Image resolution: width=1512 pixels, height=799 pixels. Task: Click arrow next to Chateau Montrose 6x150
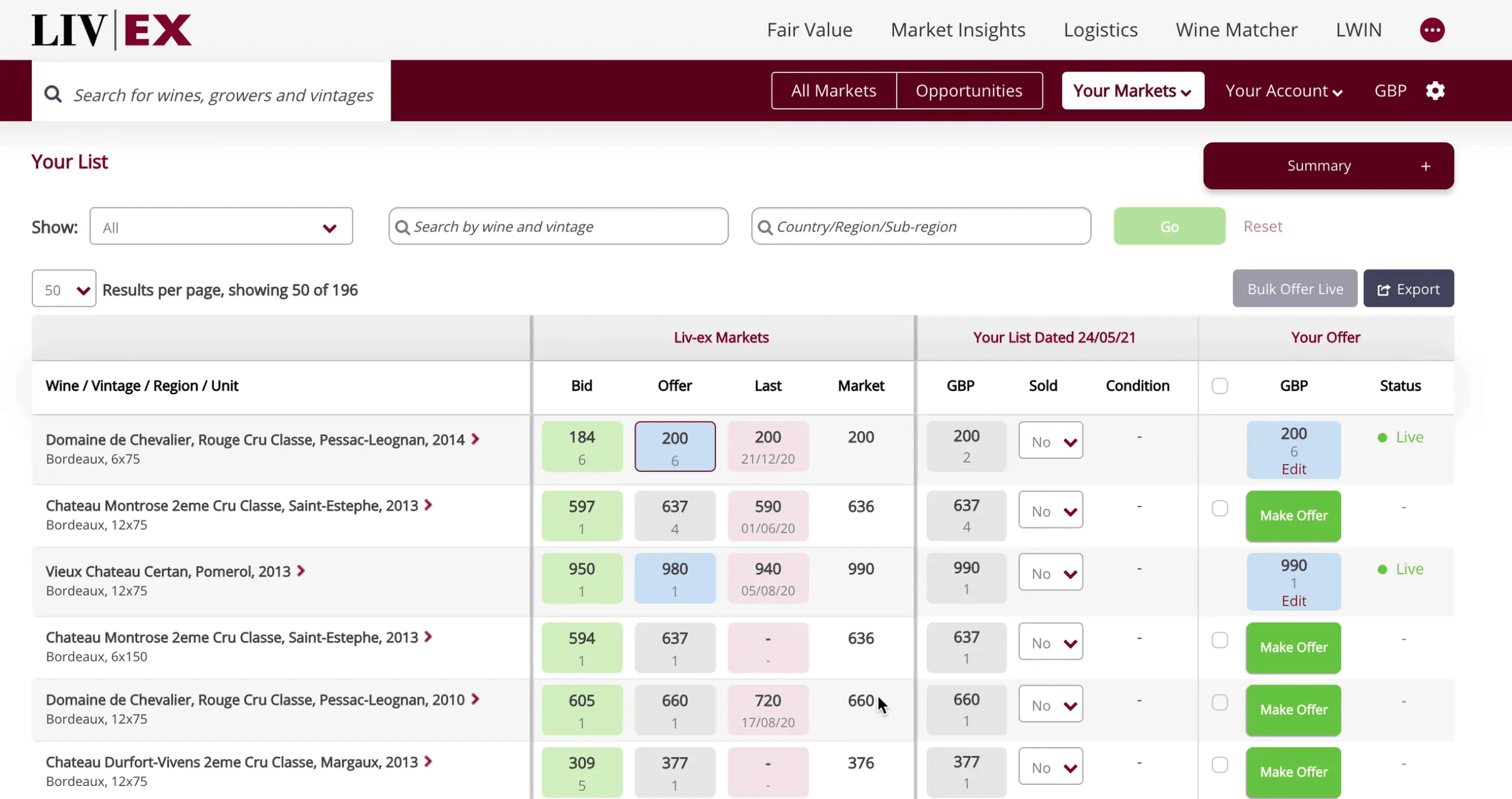click(428, 636)
